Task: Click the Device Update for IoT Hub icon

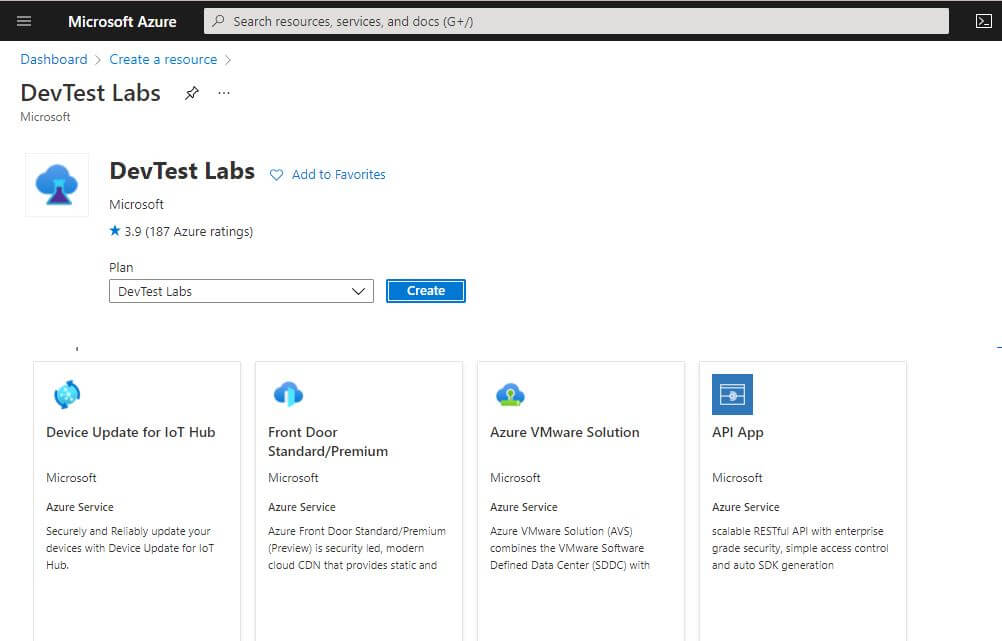Action: tap(67, 394)
